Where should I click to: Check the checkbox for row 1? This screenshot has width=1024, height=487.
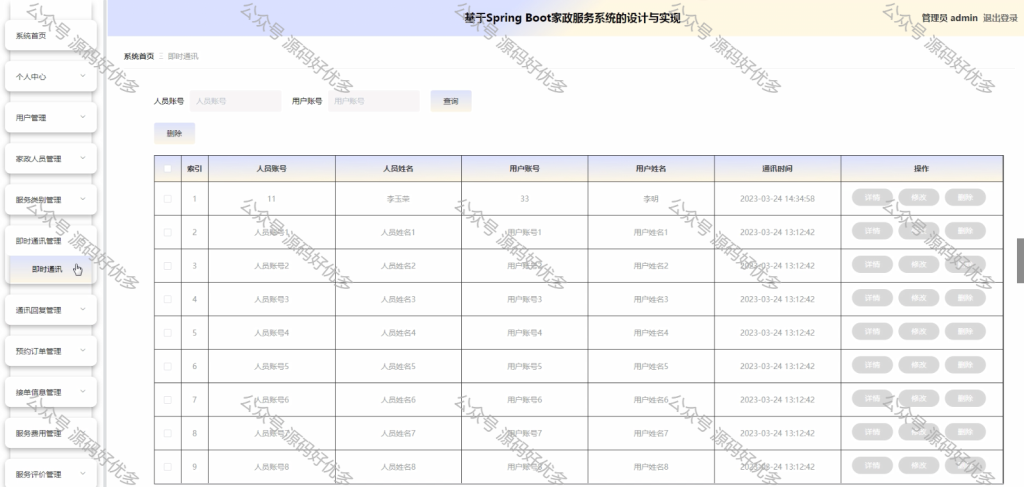click(168, 198)
